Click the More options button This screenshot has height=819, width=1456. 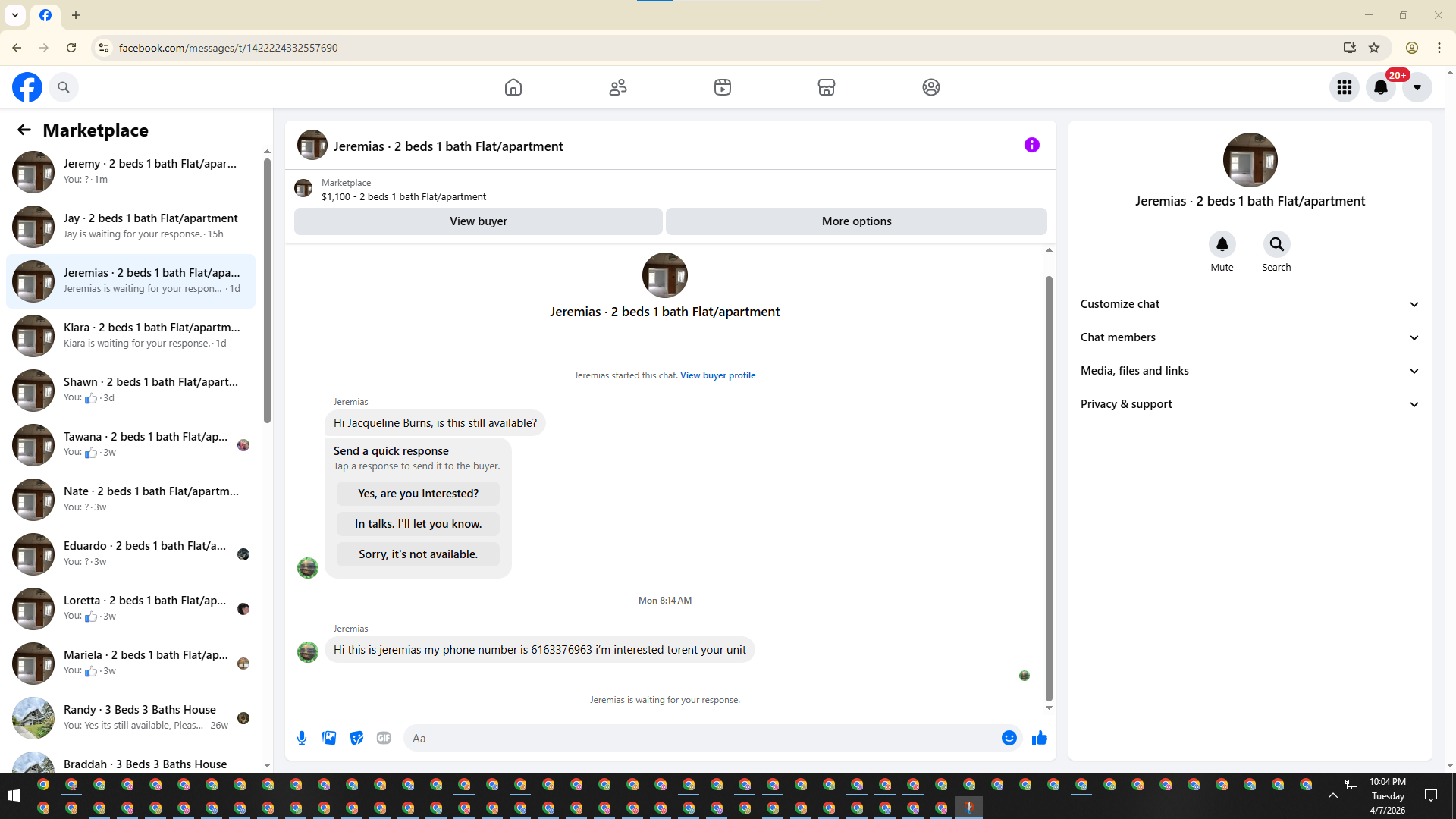(x=857, y=221)
